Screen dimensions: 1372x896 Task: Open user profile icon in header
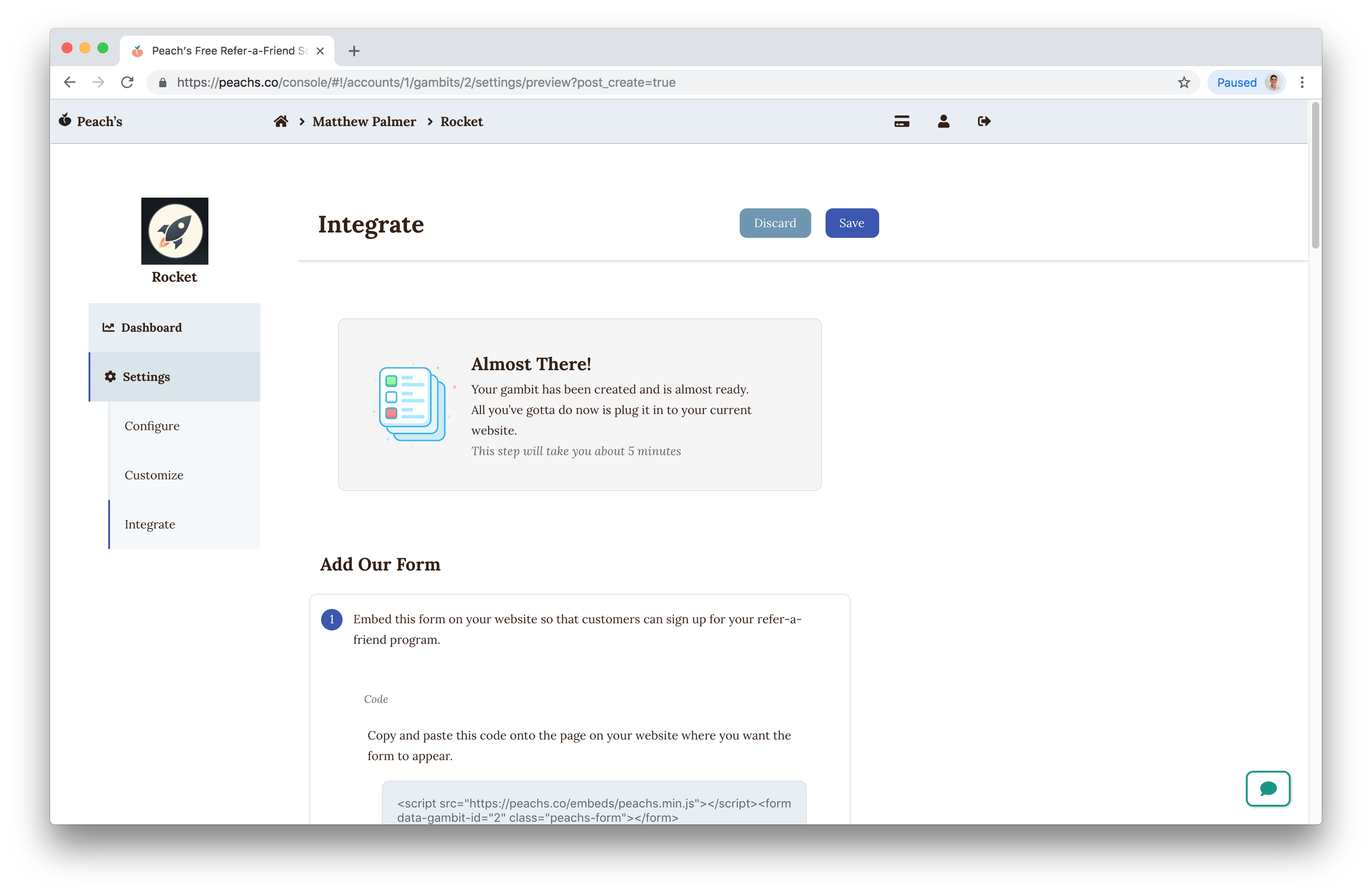tap(943, 122)
